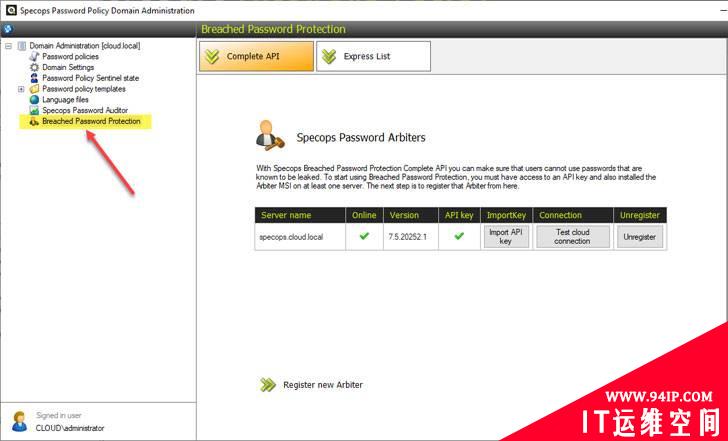The height and width of the screenshot is (441, 728).
Task: Click the Specops app icon in title bar
Action: click(x=11, y=10)
